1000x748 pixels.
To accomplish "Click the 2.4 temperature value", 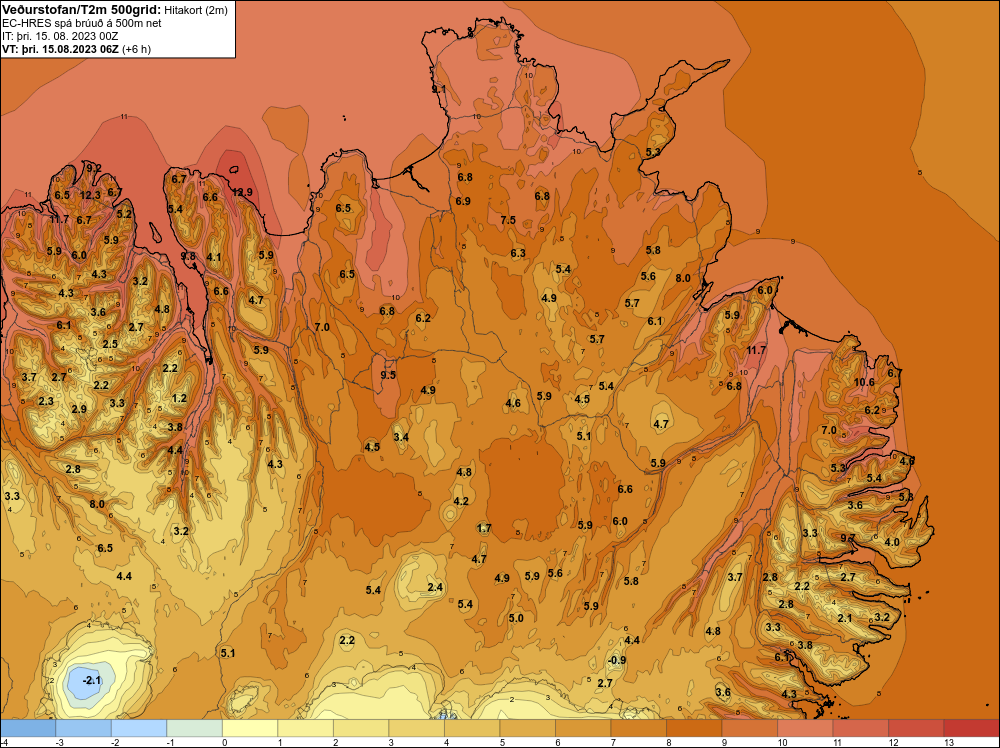I will (435, 587).
